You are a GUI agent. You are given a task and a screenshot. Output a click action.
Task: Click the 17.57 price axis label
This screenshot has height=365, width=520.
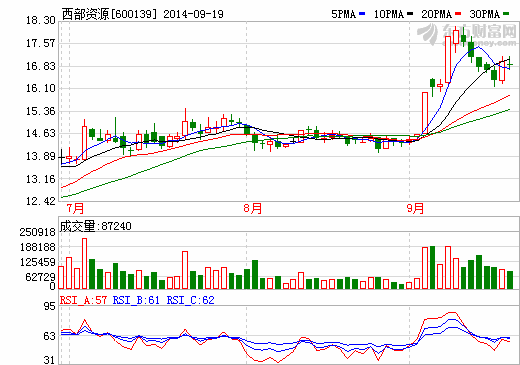[x=41, y=43]
